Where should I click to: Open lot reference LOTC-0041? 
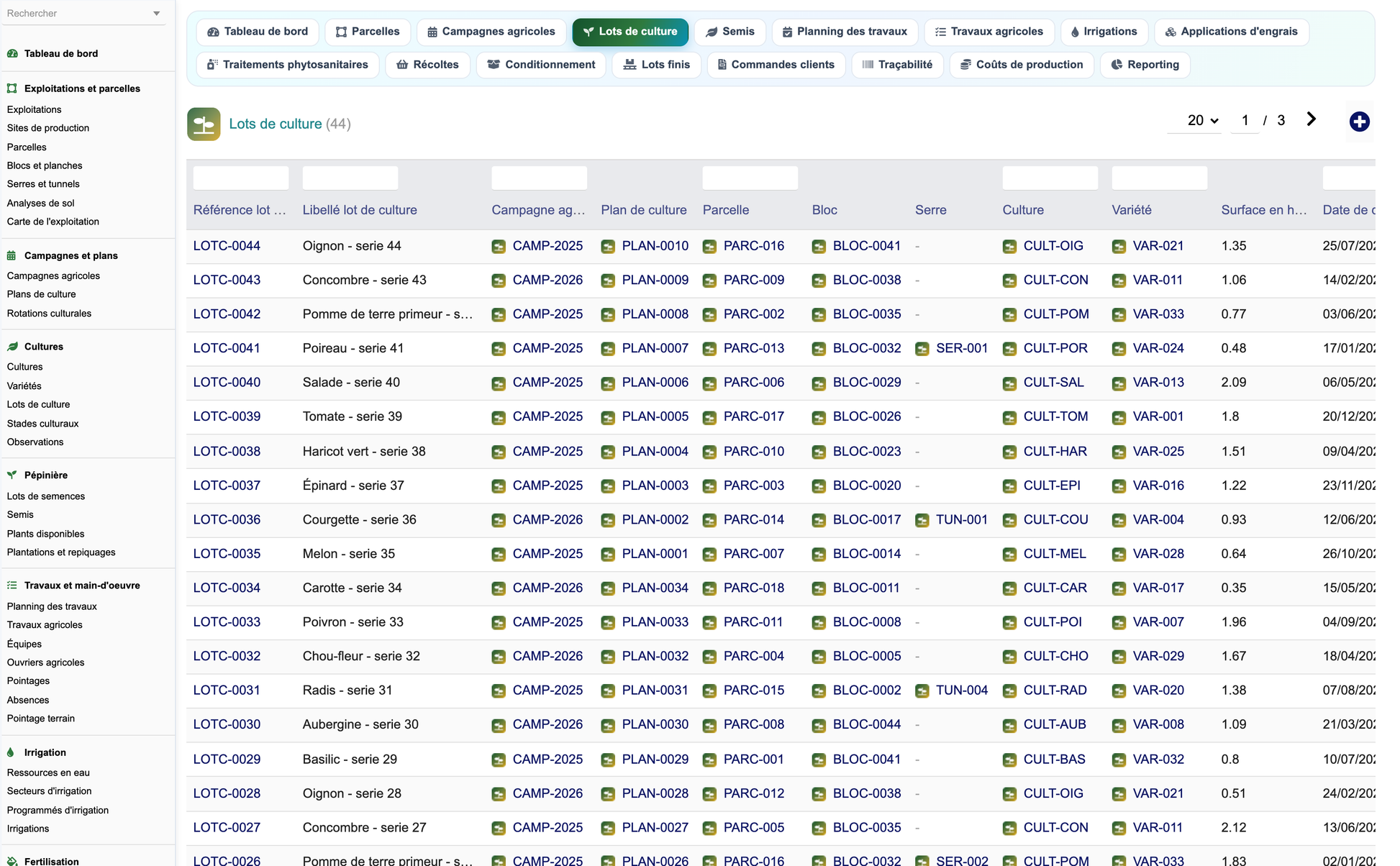[x=227, y=348]
